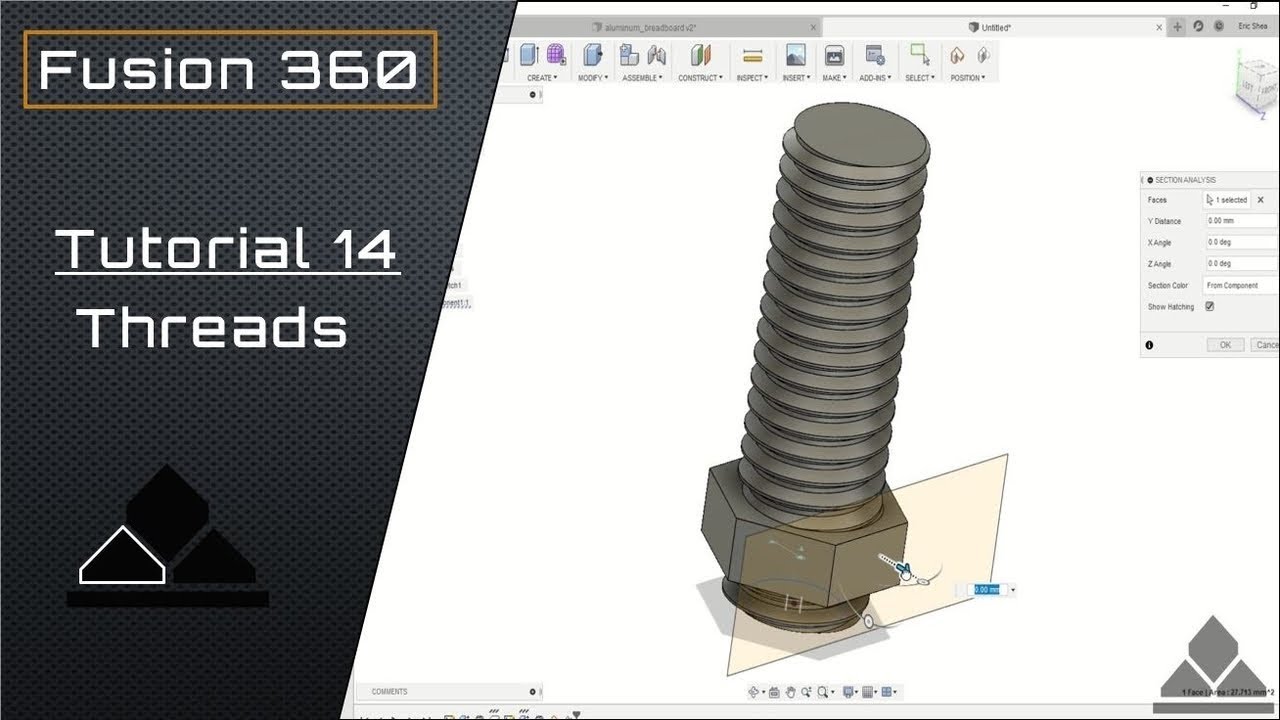Viewport: 1280px width, 720px height.
Task: Click the Make 3D print icon
Action: 834,55
